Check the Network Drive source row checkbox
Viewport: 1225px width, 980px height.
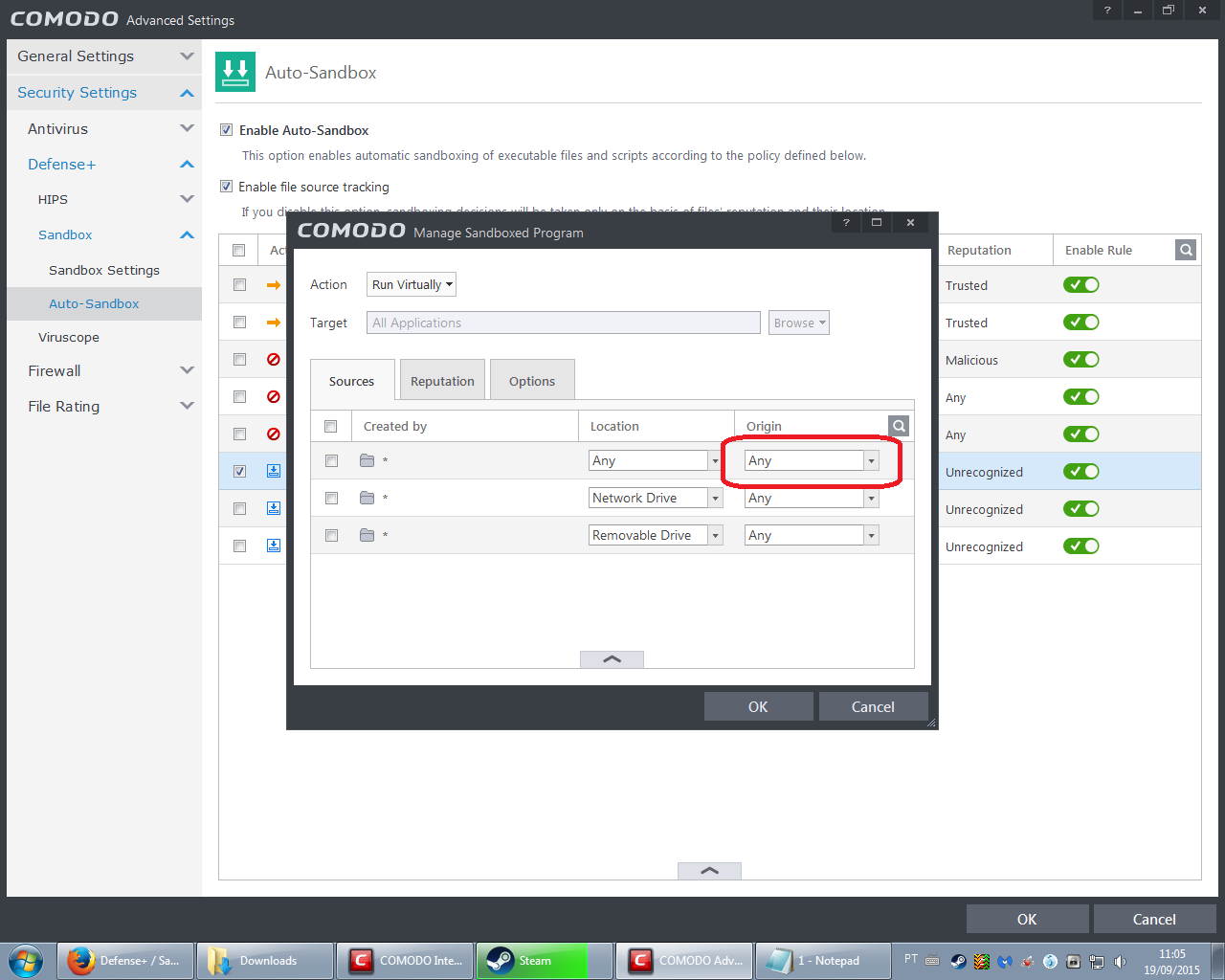point(331,498)
